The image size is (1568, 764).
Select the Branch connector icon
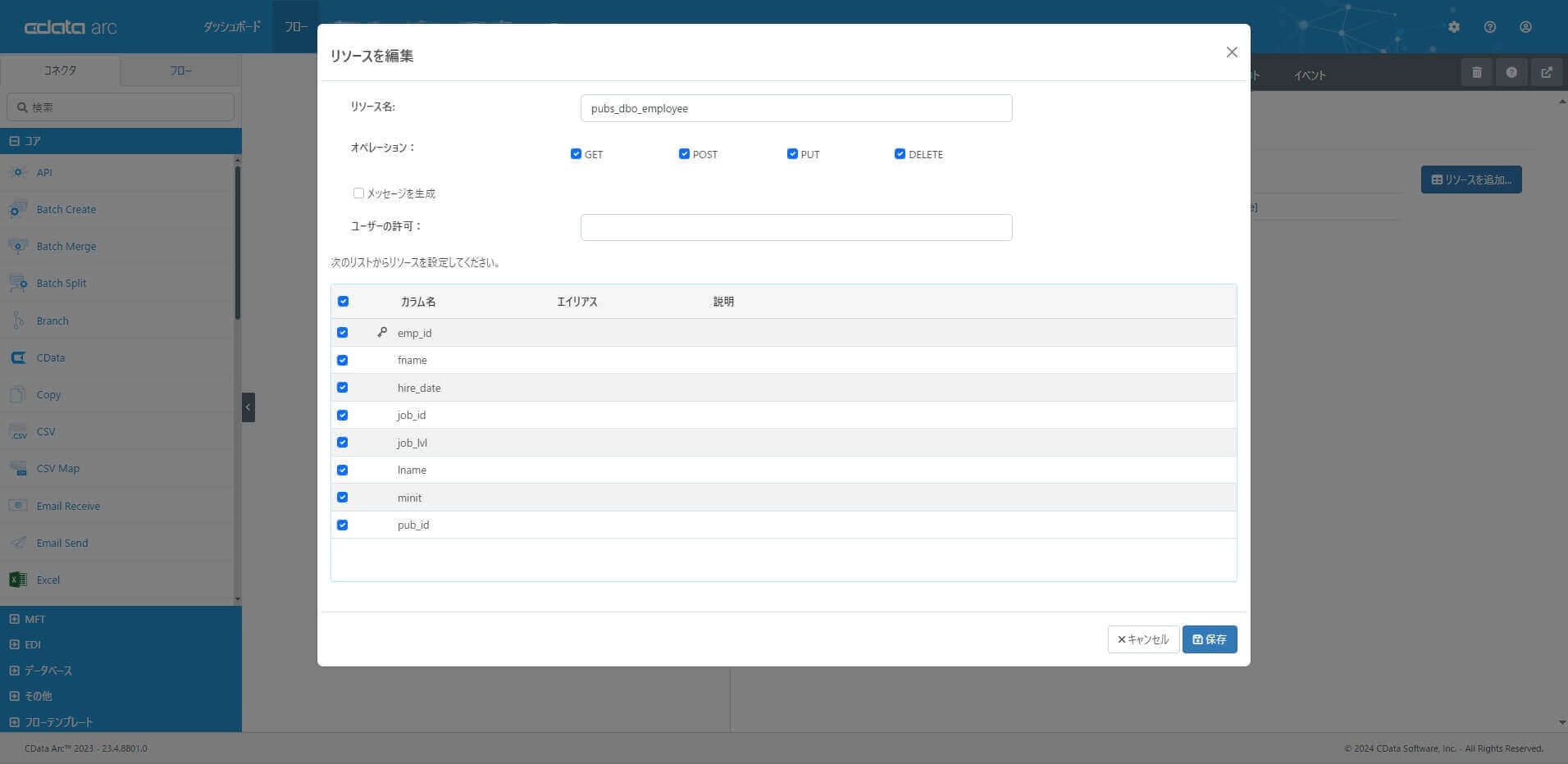pyautogui.click(x=18, y=321)
